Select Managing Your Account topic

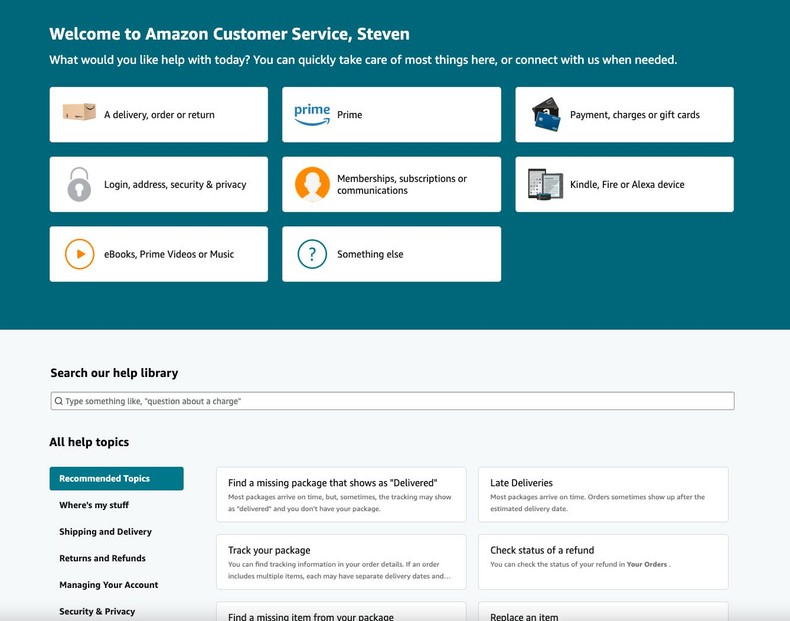click(108, 585)
